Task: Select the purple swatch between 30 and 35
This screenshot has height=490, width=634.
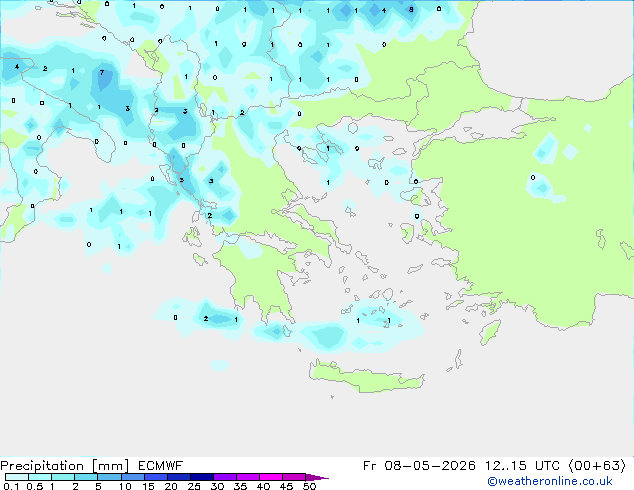Action: click(x=225, y=477)
